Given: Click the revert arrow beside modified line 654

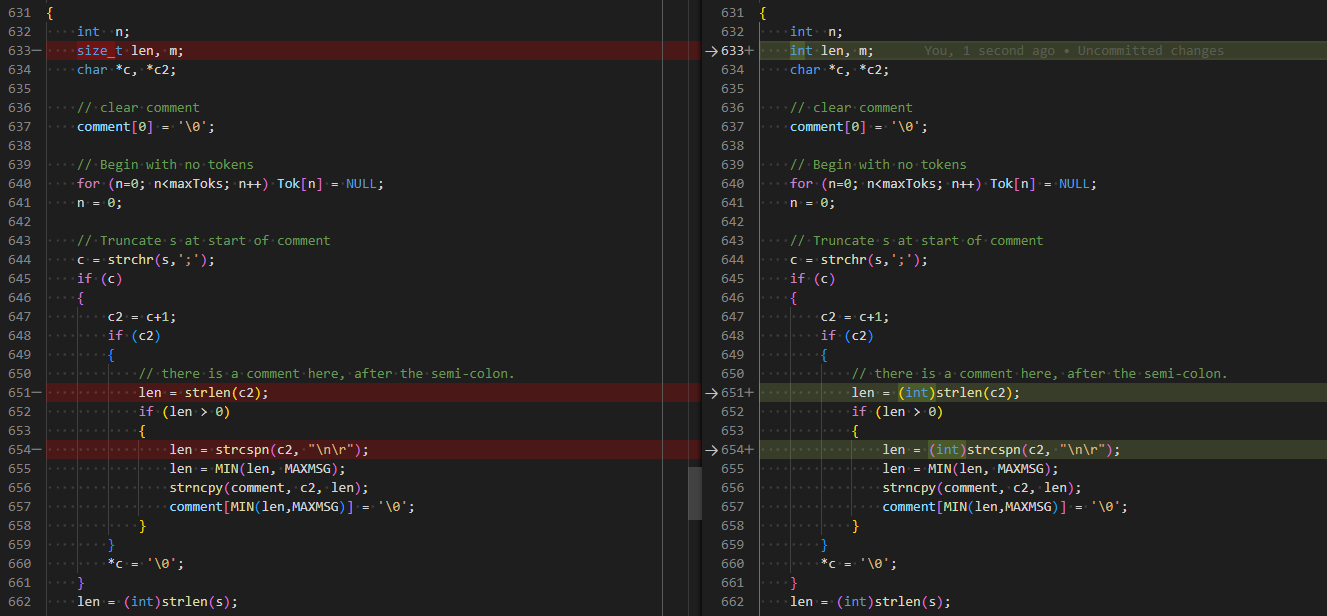Looking at the screenshot, I should coord(711,450).
